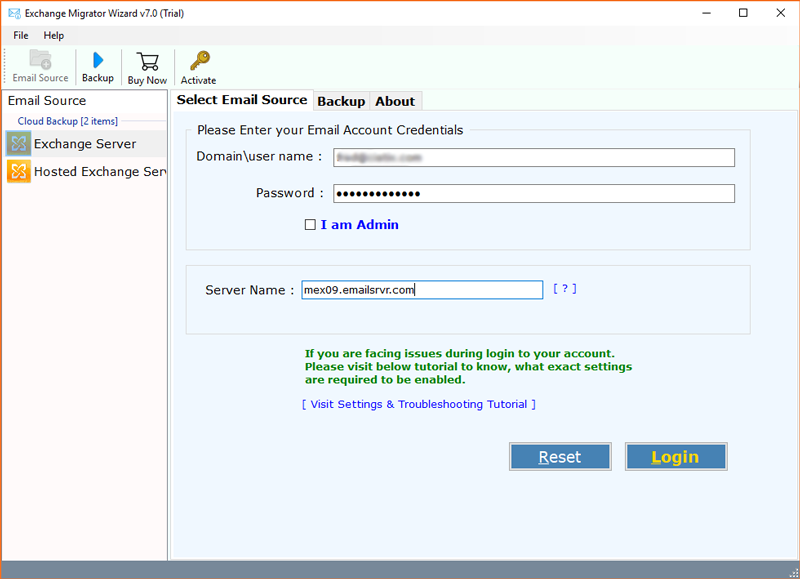Minimize the Exchange Migrator Wizard window
Image resolution: width=800 pixels, height=579 pixels.
coord(707,13)
